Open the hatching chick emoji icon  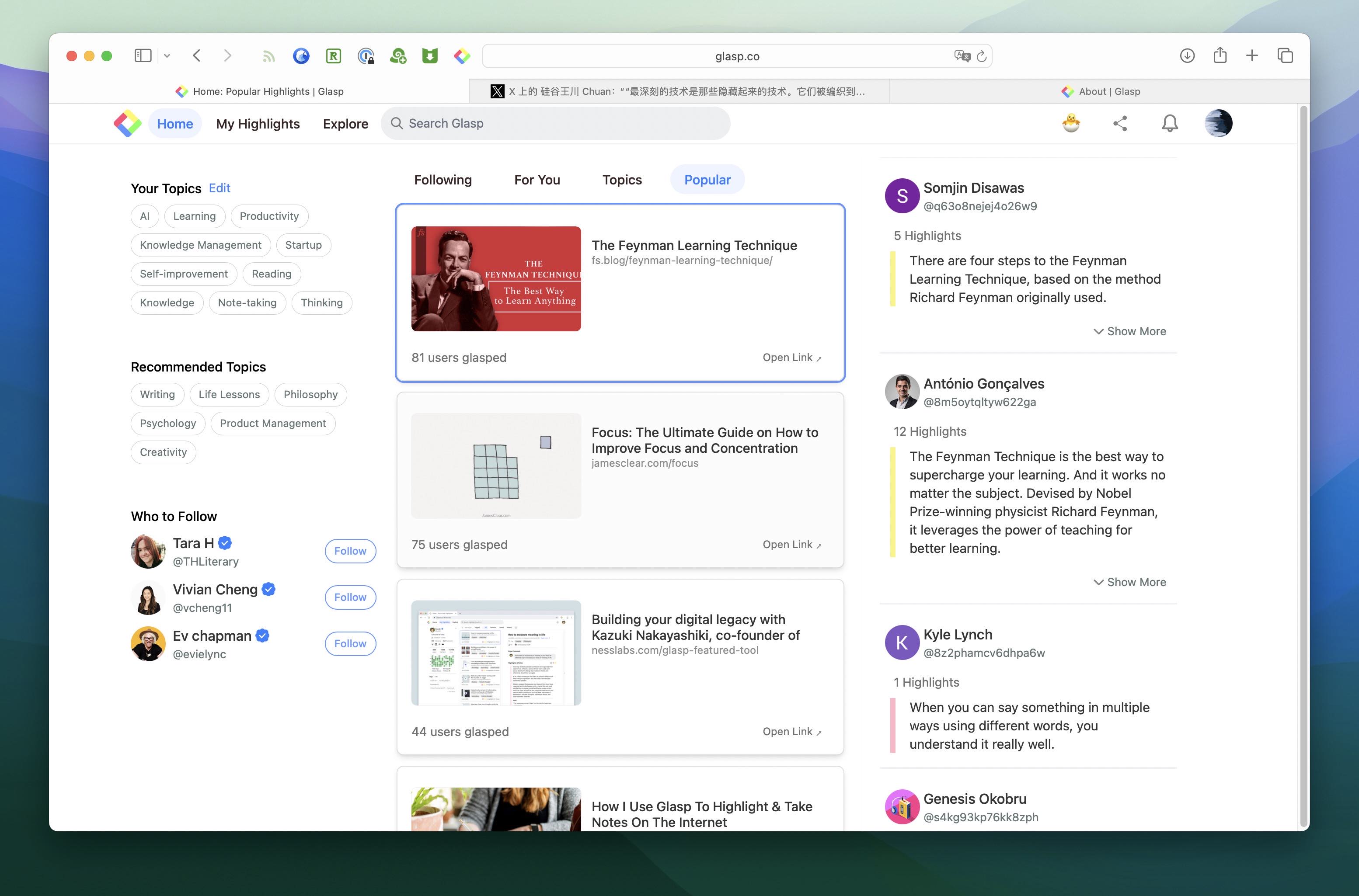click(1071, 123)
